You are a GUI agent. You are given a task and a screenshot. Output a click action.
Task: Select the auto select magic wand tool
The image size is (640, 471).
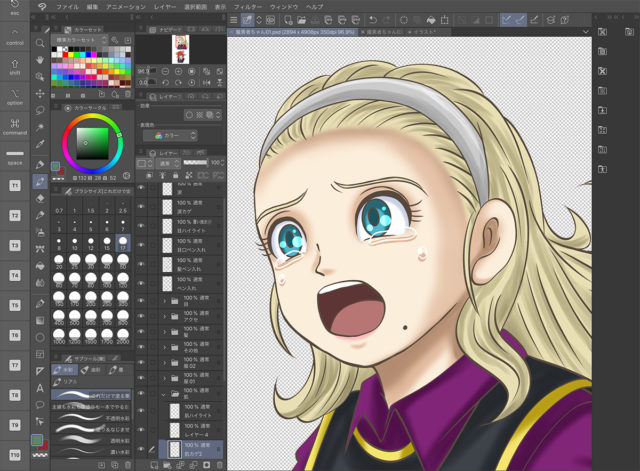point(40,127)
